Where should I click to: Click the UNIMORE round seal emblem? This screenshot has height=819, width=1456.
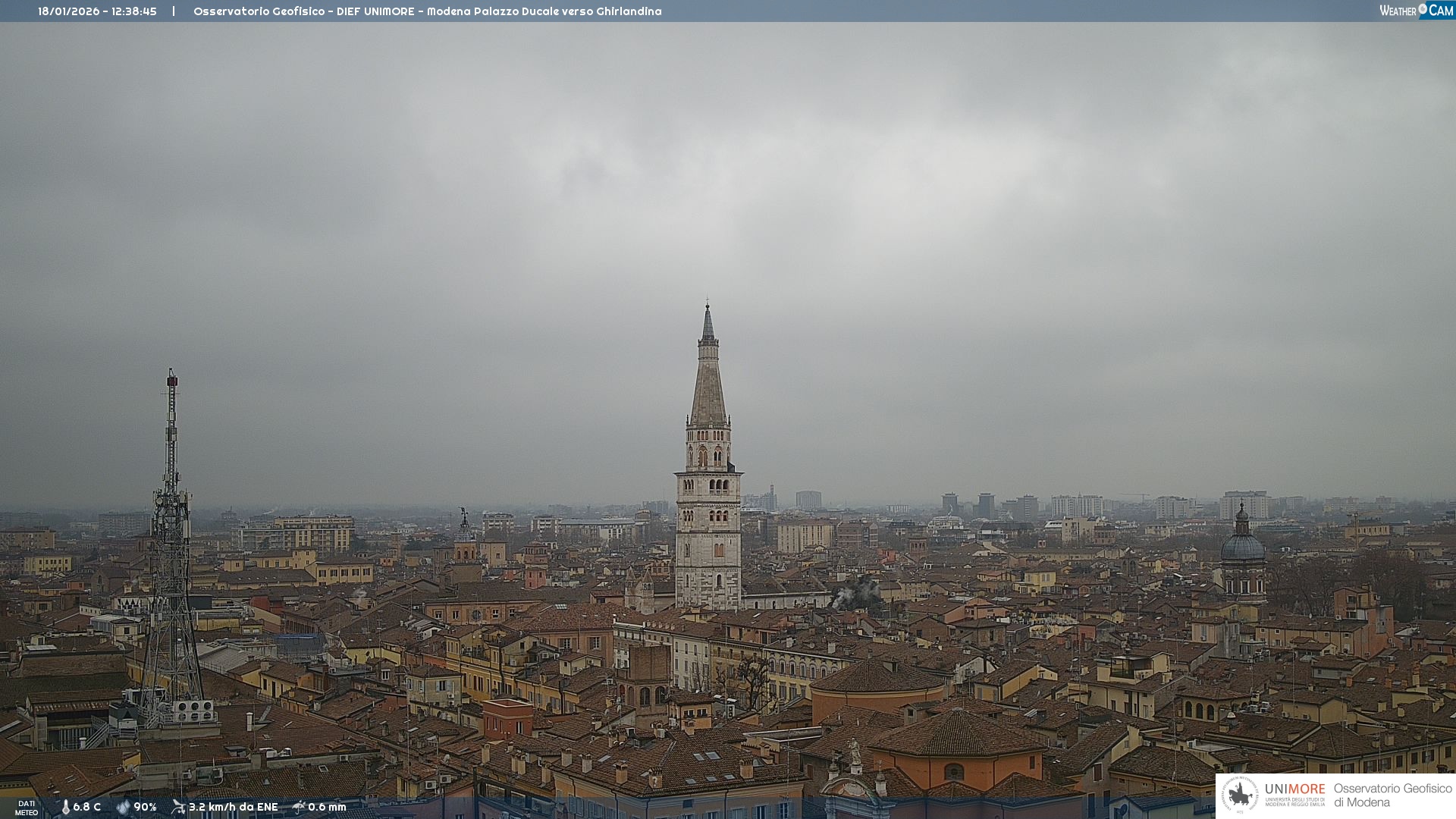click(1240, 795)
